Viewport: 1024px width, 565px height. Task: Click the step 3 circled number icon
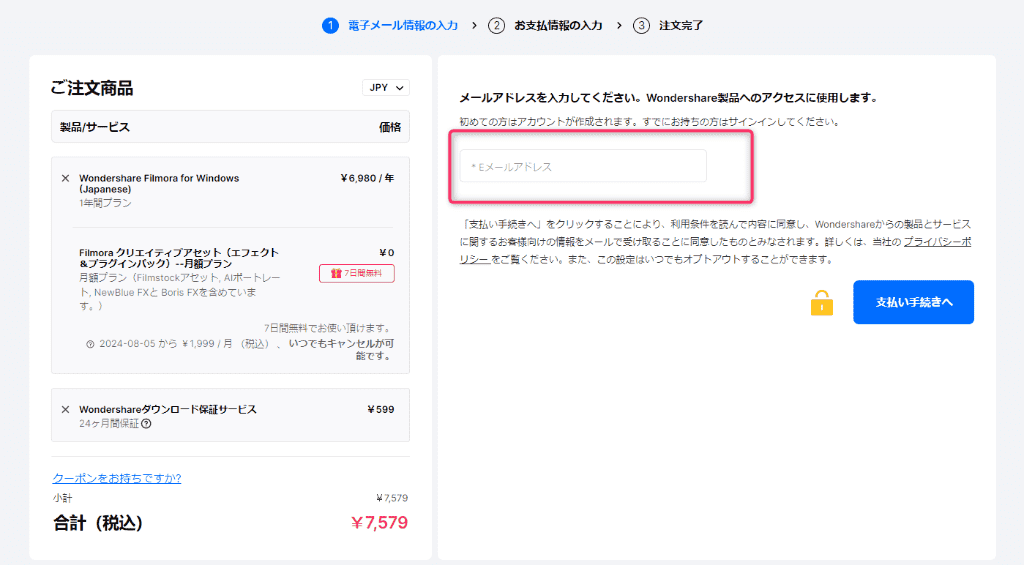[x=641, y=25]
